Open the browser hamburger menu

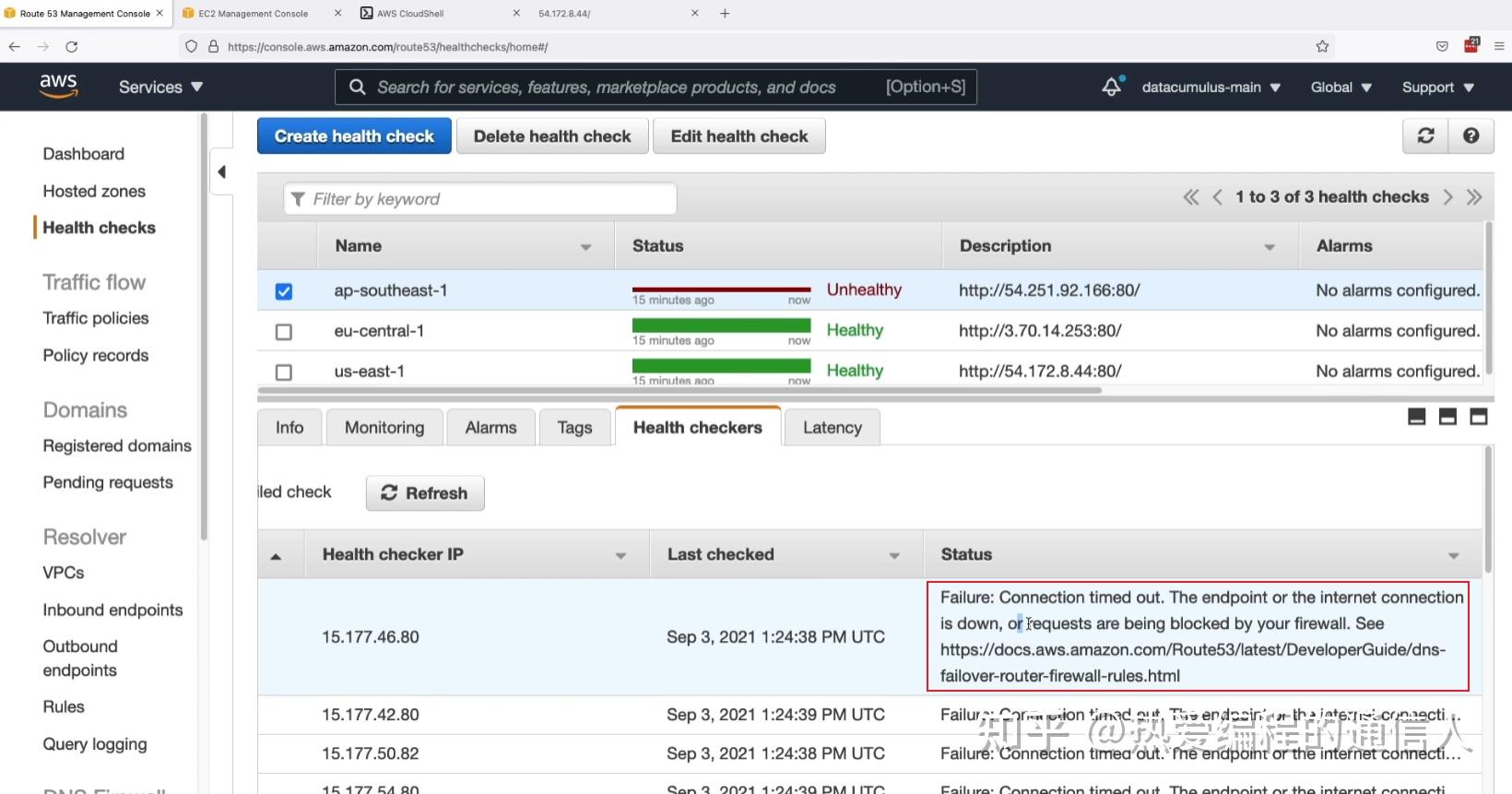click(1499, 46)
